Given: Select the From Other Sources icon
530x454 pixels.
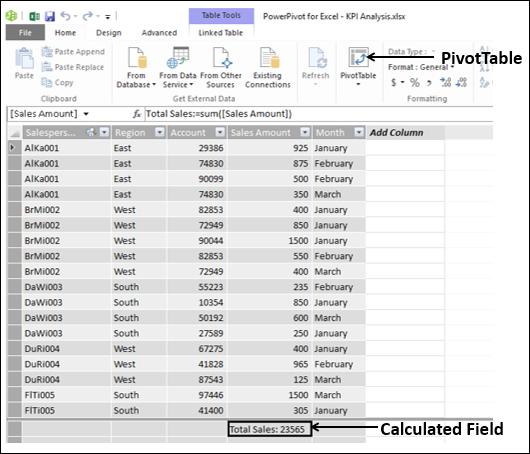Looking at the screenshot, I should pyautogui.click(x=222, y=58).
